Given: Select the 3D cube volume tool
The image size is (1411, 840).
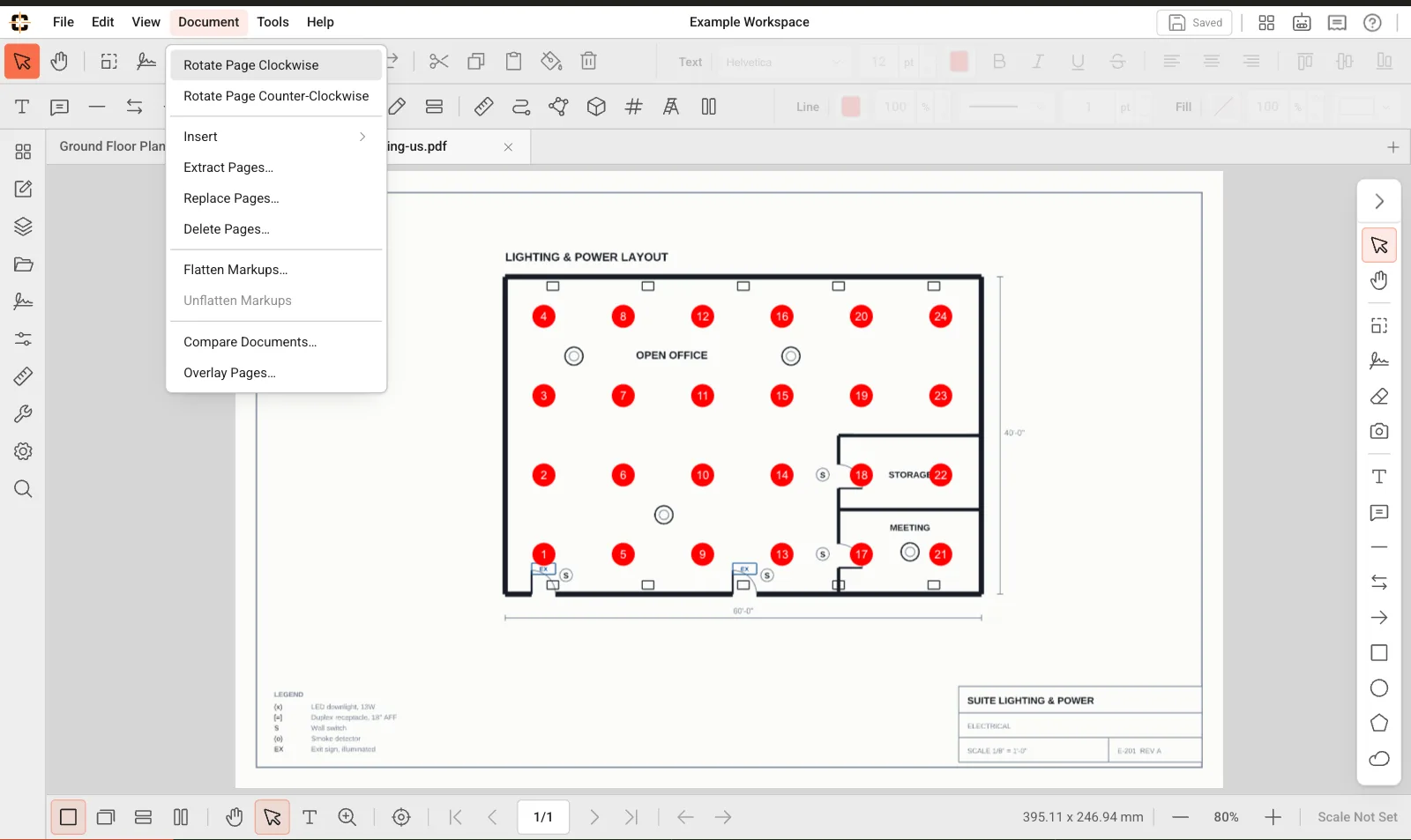Looking at the screenshot, I should coord(596,107).
